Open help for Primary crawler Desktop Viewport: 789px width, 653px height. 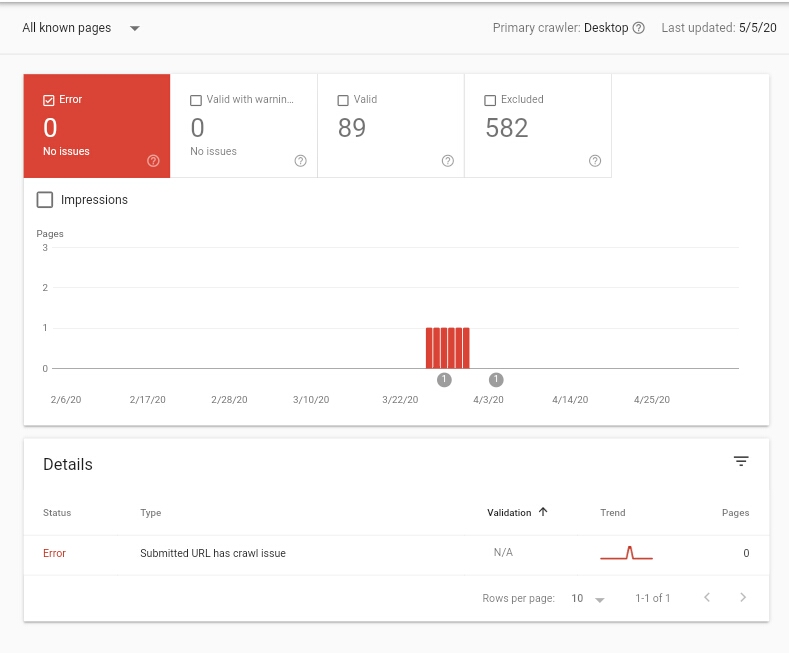pyautogui.click(x=638, y=28)
